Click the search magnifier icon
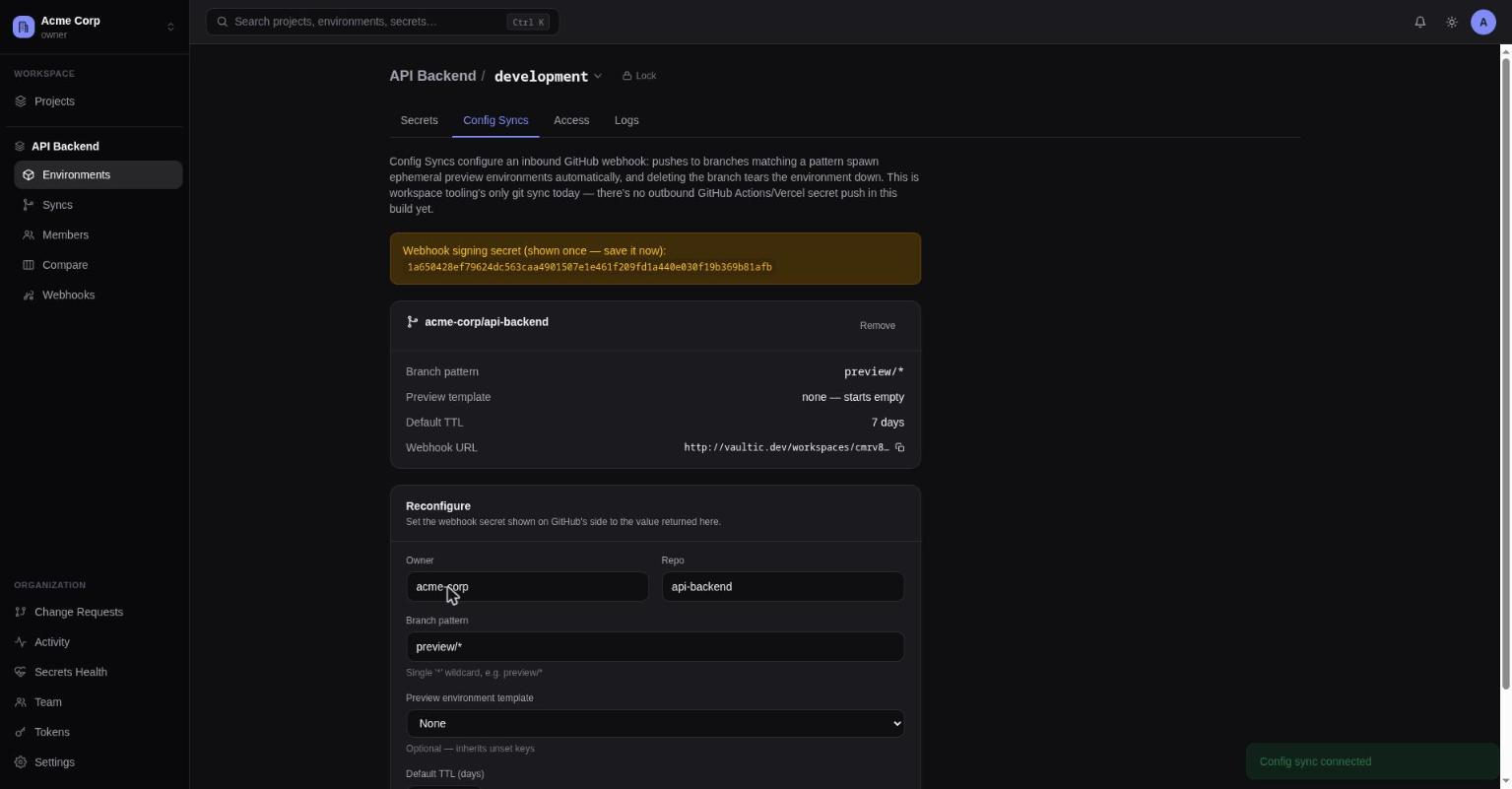1512x789 pixels. pyautogui.click(x=223, y=22)
